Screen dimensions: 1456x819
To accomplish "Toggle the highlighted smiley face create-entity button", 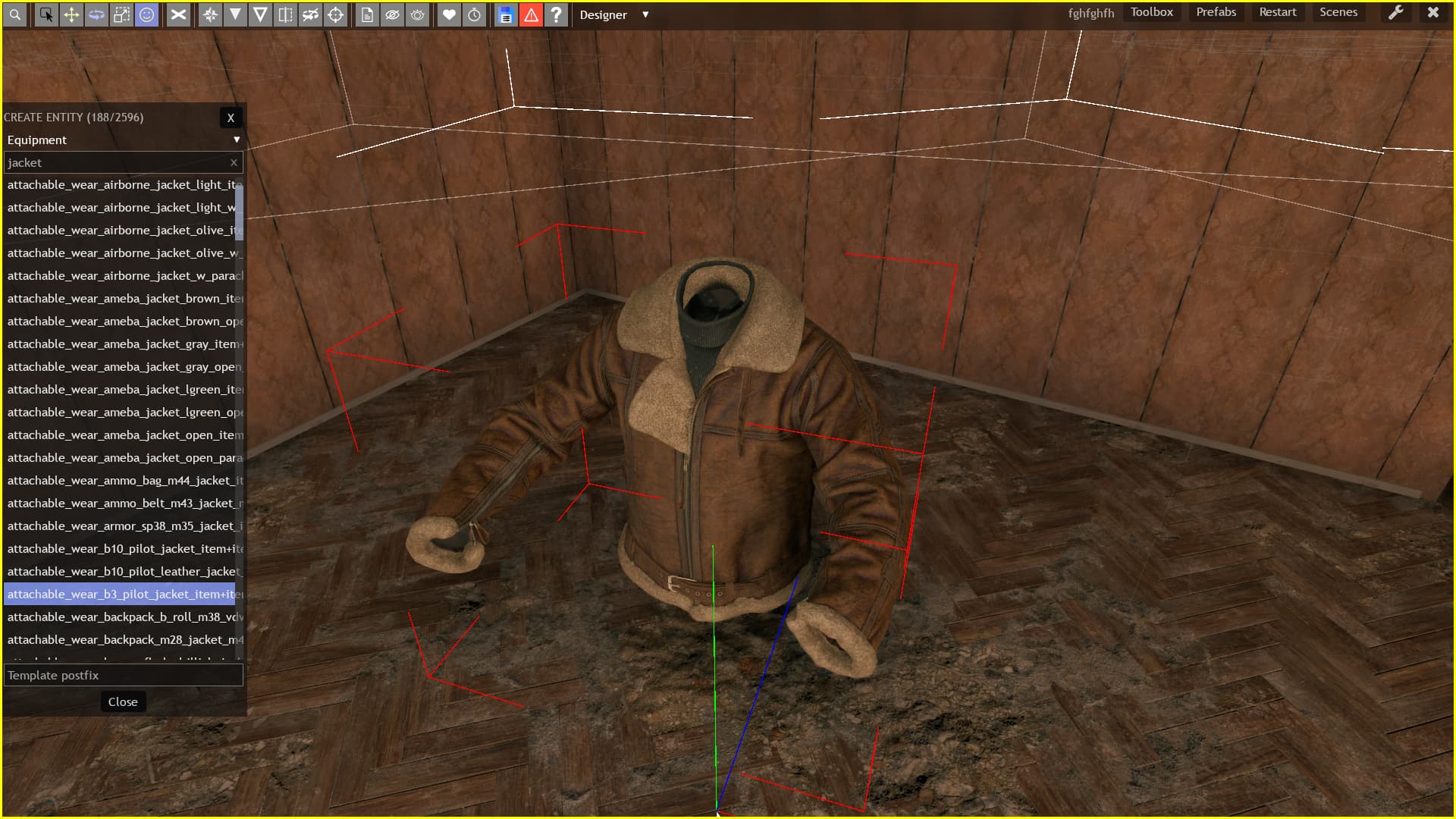I will [x=146, y=14].
